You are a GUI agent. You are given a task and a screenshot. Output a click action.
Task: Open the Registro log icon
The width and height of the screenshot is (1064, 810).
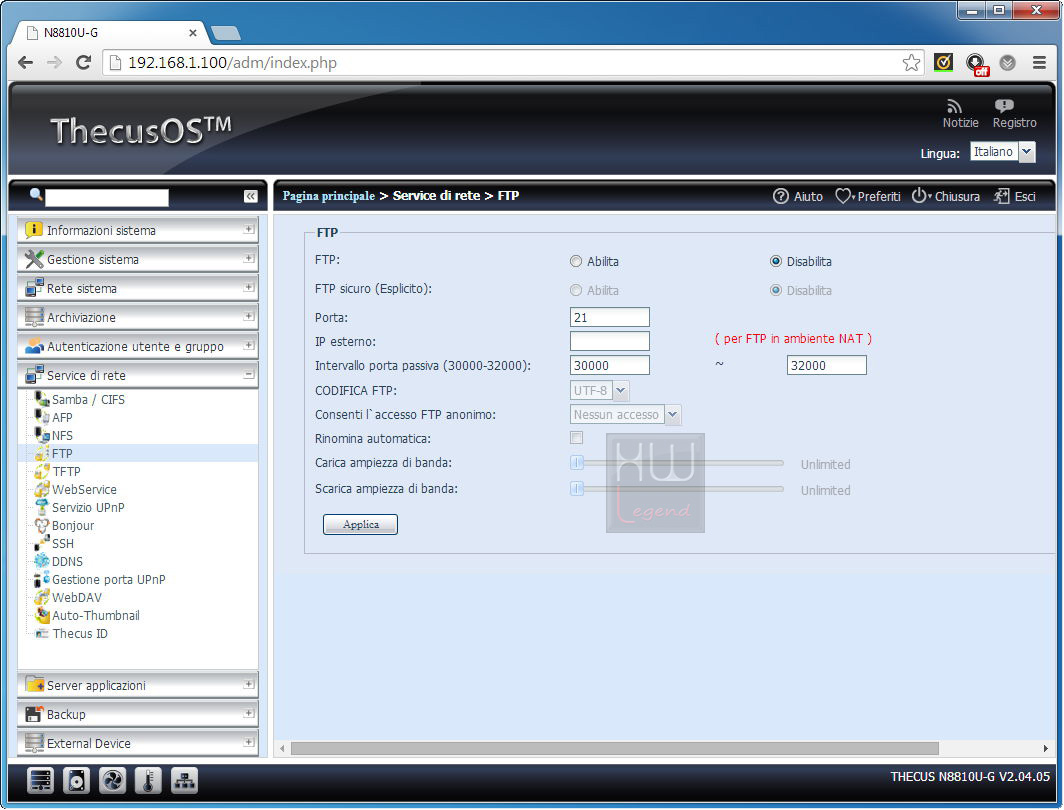click(1004, 106)
